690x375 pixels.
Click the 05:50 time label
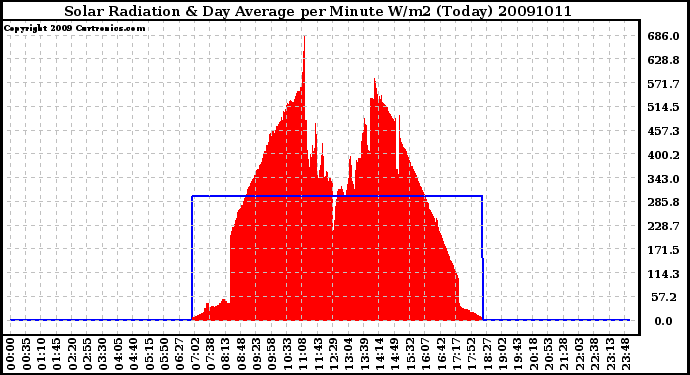pyautogui.click(x=165, y=354)
